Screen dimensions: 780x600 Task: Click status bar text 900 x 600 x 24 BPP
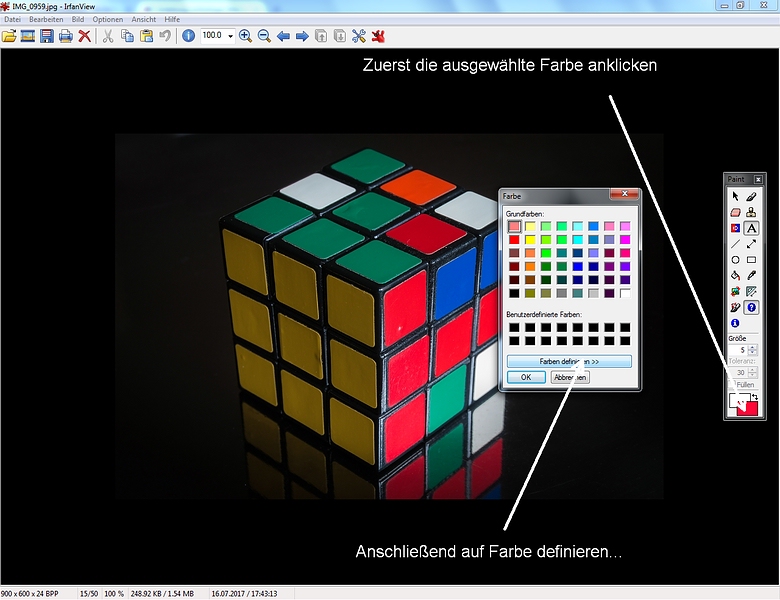tap(30, 594)
